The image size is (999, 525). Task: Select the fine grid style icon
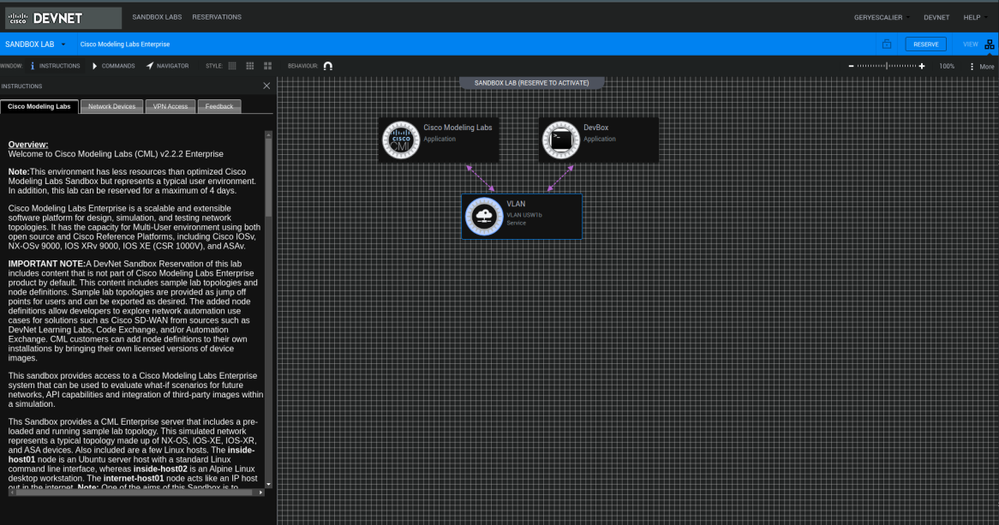click(250, 66)
